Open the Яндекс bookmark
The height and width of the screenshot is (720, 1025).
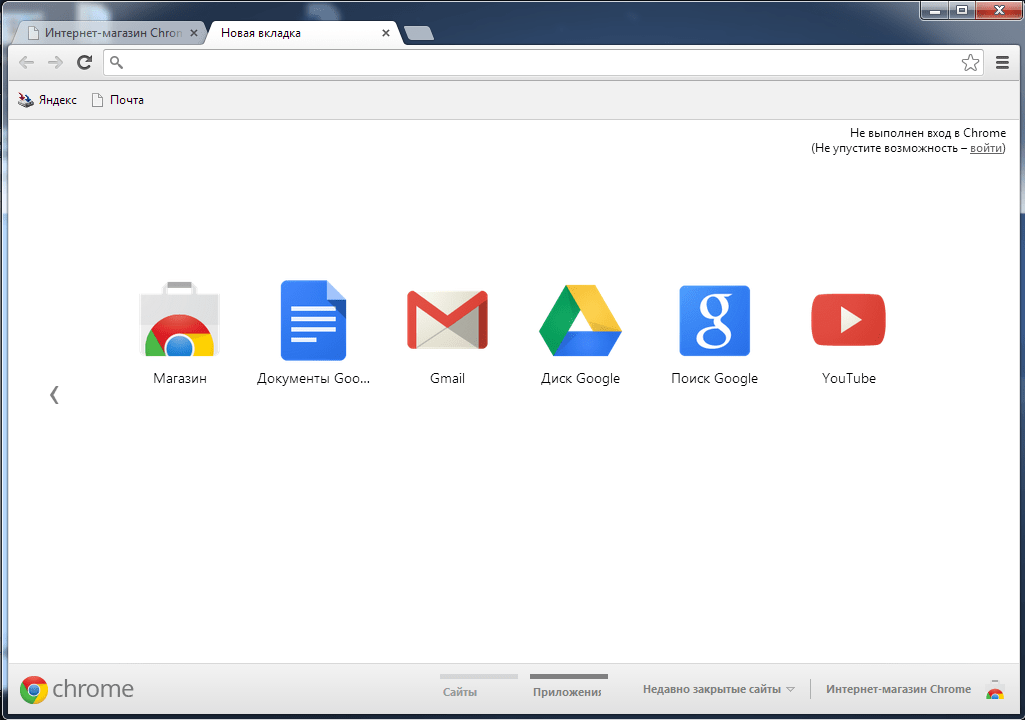[46, 99]
